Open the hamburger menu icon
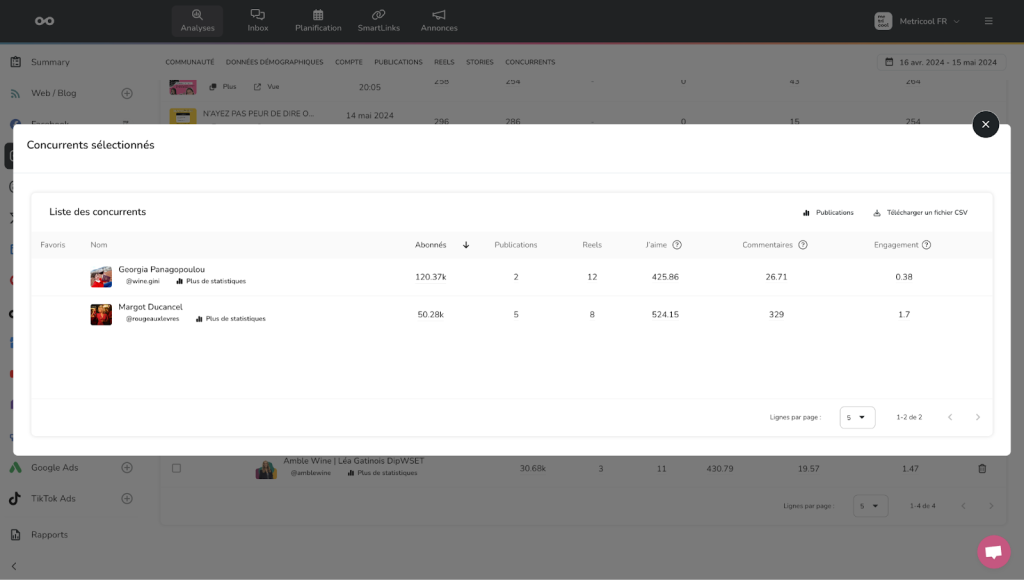The width and height of the screenshot is (1024, 580). (x=988, y=21)
